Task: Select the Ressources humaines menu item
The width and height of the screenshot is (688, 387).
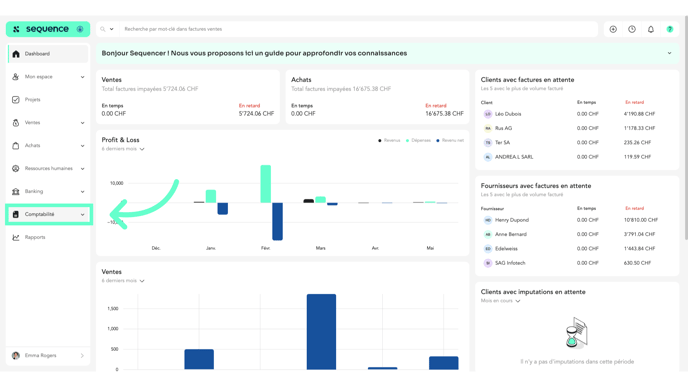Action: (48, 168)
